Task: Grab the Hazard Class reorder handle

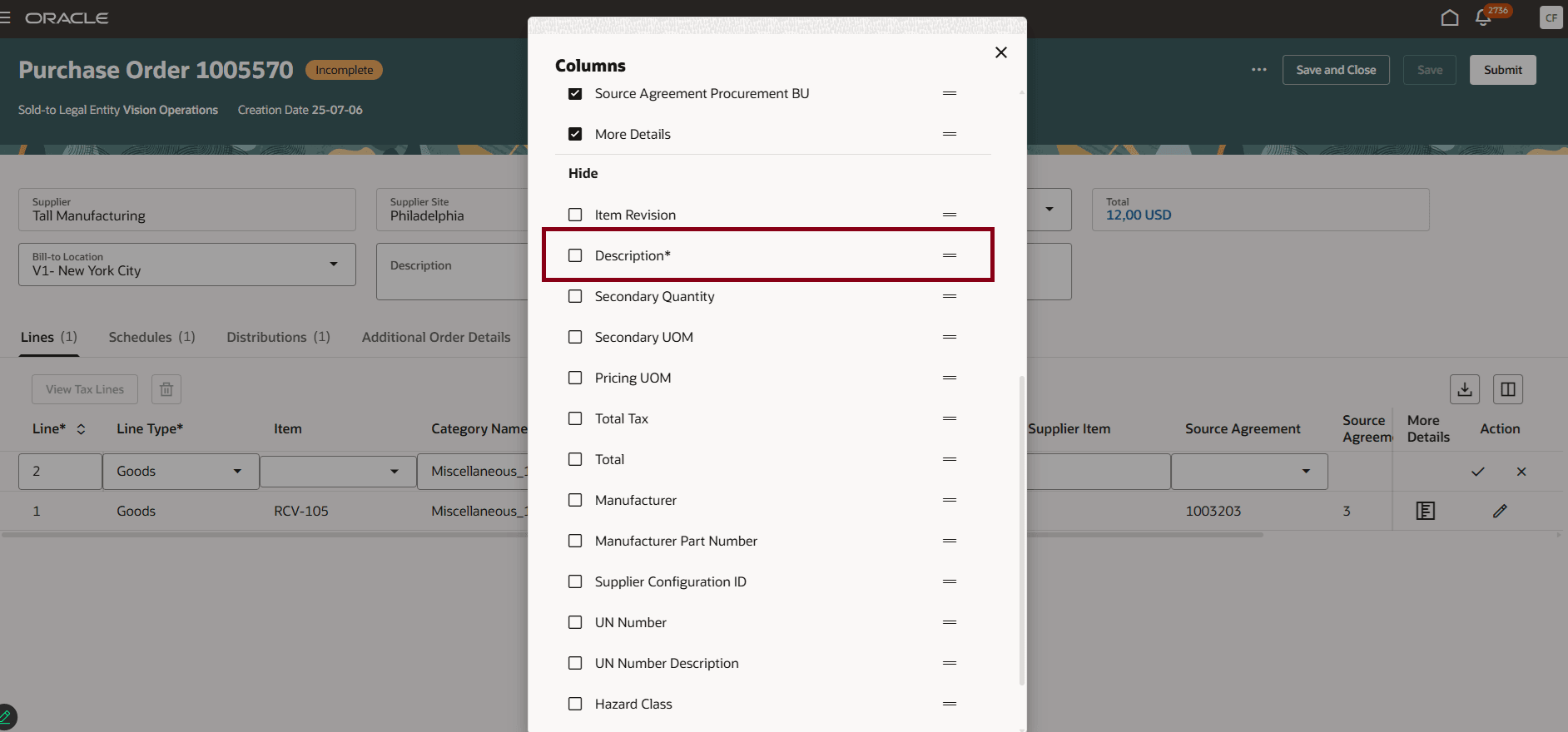Action: [950, 704]
